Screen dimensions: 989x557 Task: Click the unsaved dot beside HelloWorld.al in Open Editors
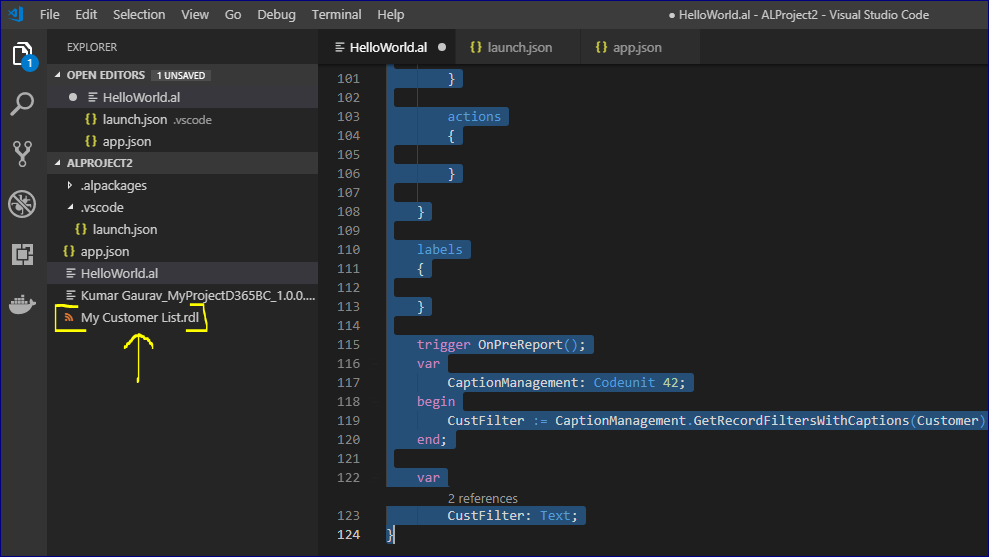(73, 97)
